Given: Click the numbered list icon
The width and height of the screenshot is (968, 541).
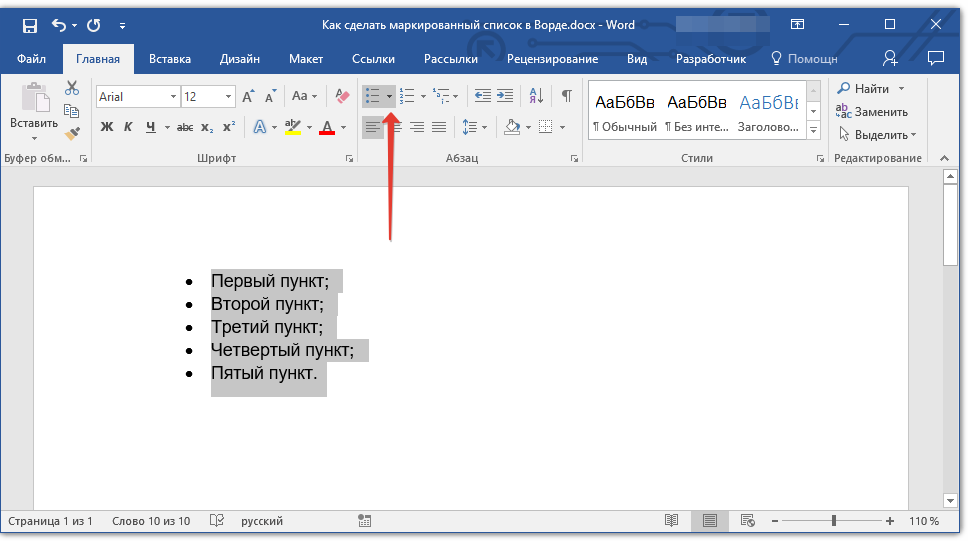Looking at the screenshot, I should [407, 96].
